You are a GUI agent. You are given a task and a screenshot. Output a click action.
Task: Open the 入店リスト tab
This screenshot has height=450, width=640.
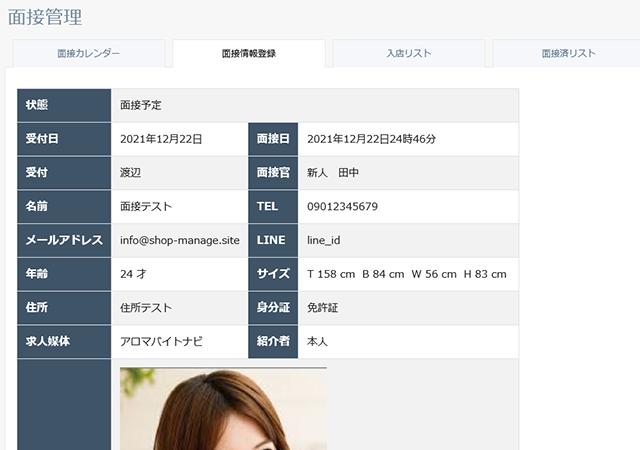[x=409, y=53]
